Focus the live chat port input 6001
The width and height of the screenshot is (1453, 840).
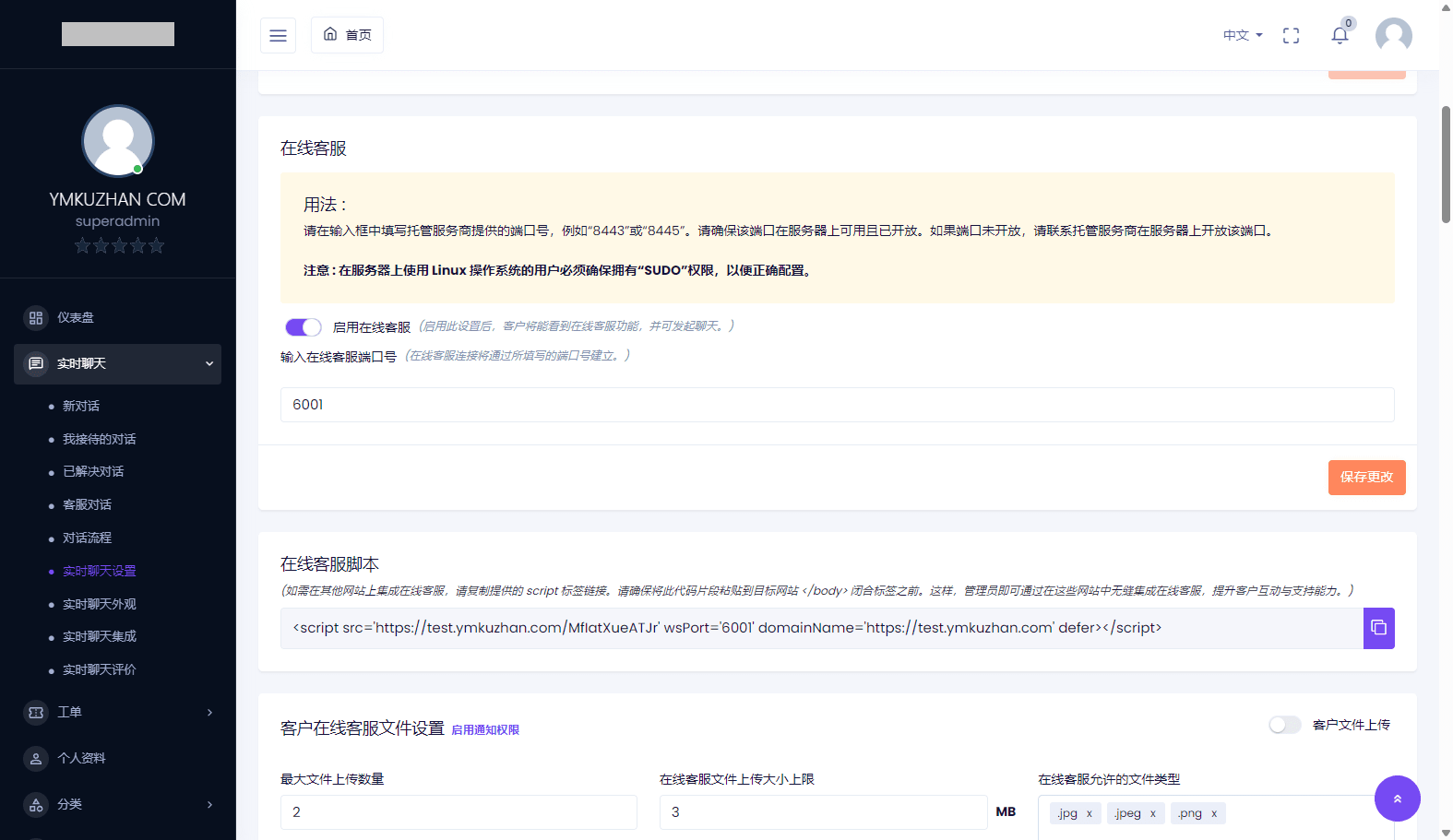837,405
